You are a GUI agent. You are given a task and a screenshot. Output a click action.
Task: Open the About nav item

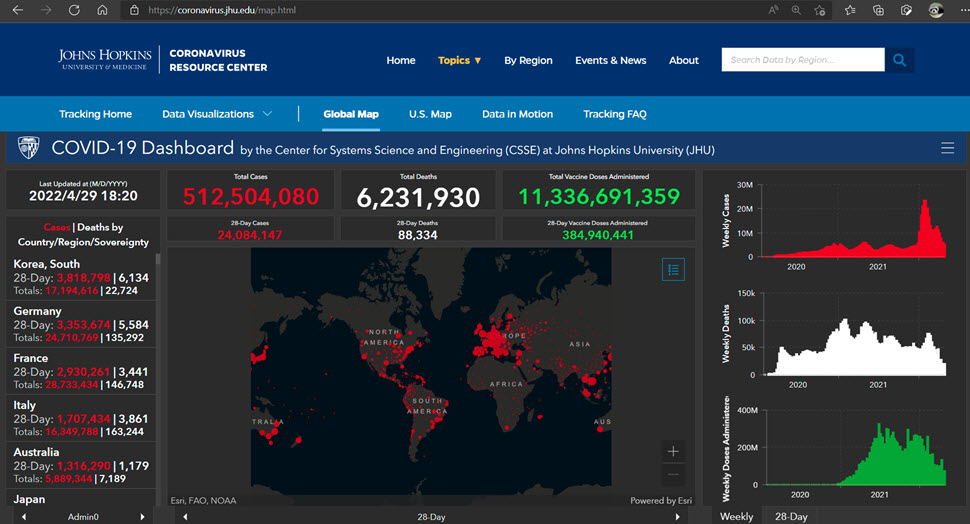click(x=684, y=60)
